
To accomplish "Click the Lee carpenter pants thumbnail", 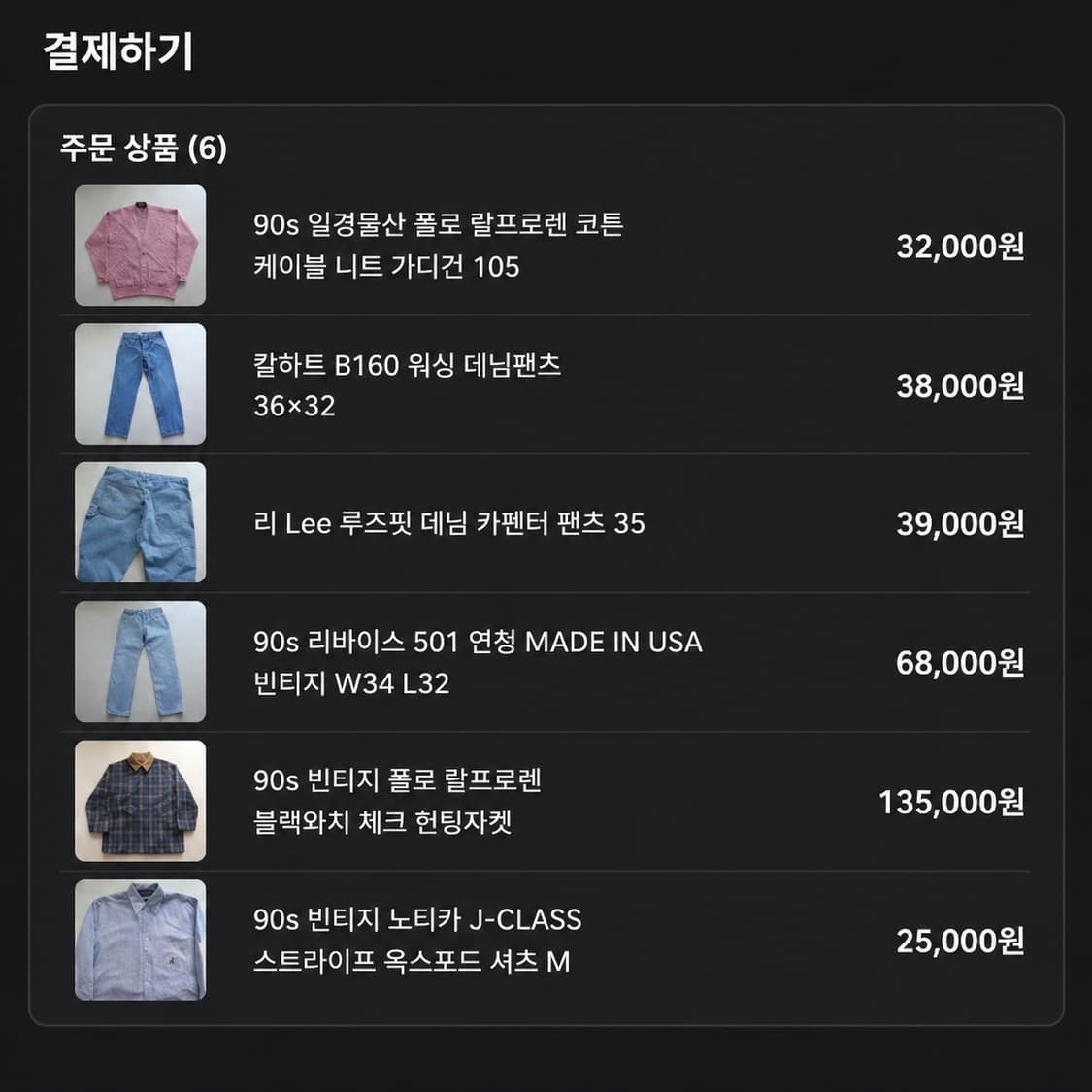I will pos(140,523).
